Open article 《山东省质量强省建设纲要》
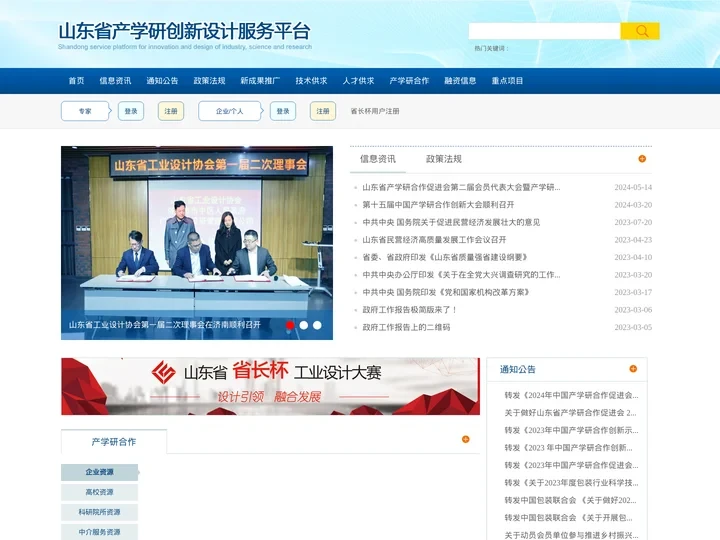This screenshot has width=720, height=540. pos(445,257)
